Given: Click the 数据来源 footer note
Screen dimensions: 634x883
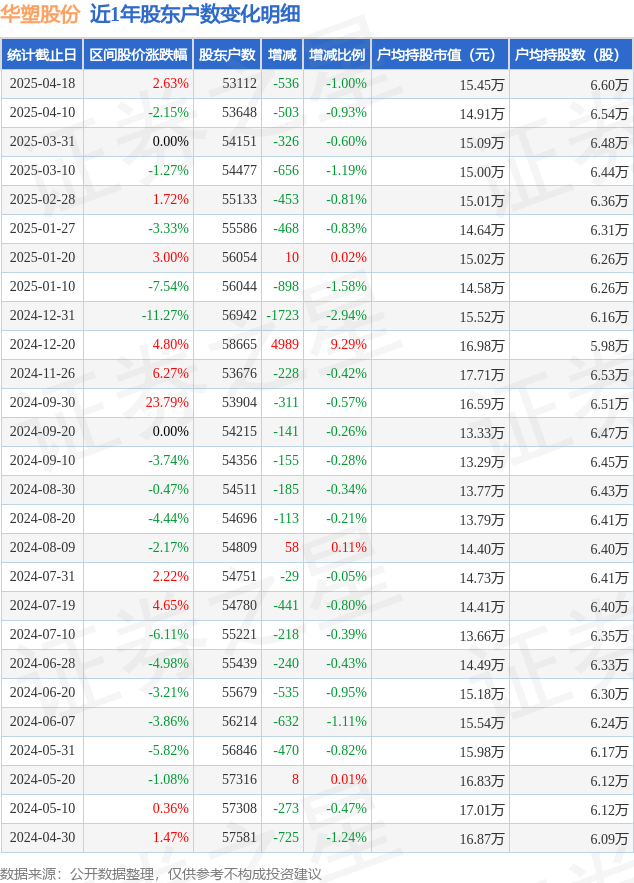Looking at the screenshot, I should (x=160, y=873).
